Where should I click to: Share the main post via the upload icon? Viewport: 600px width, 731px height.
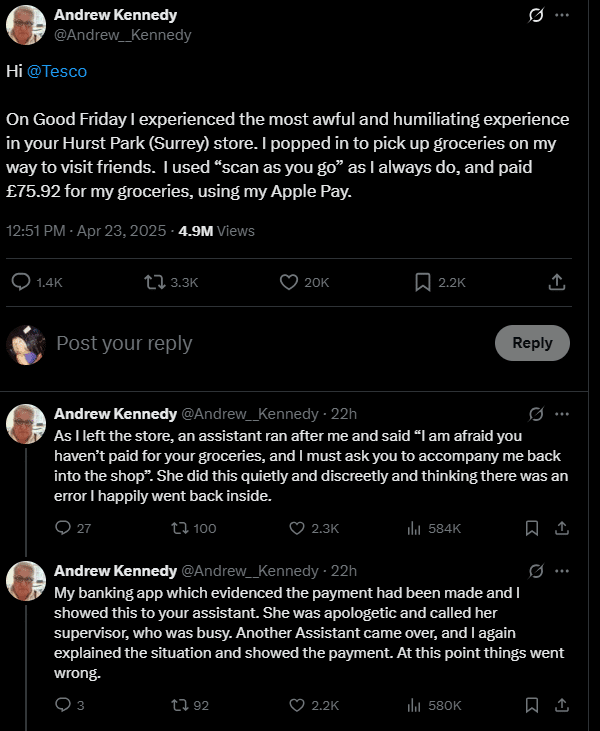coord(557,282)
